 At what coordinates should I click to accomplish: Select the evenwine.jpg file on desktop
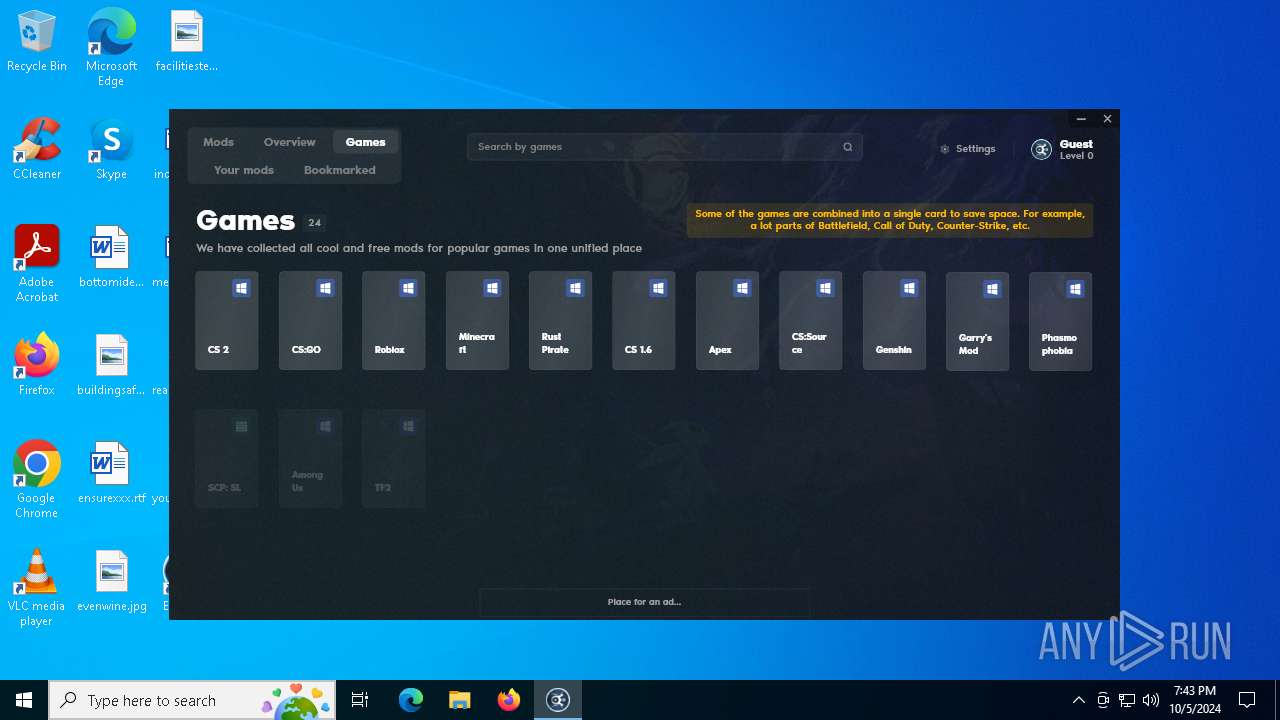111,581
